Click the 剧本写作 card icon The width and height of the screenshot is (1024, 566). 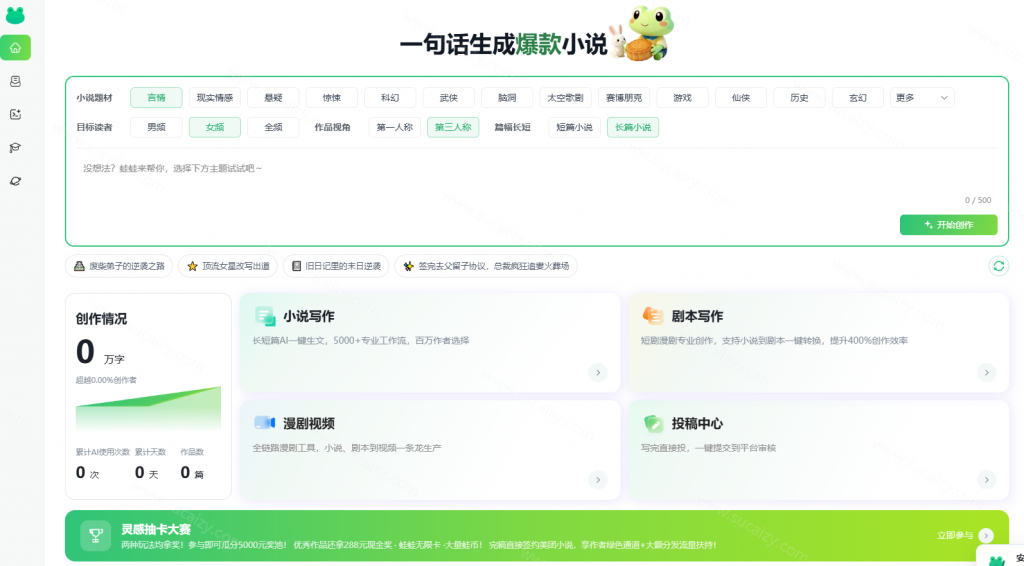653,315
